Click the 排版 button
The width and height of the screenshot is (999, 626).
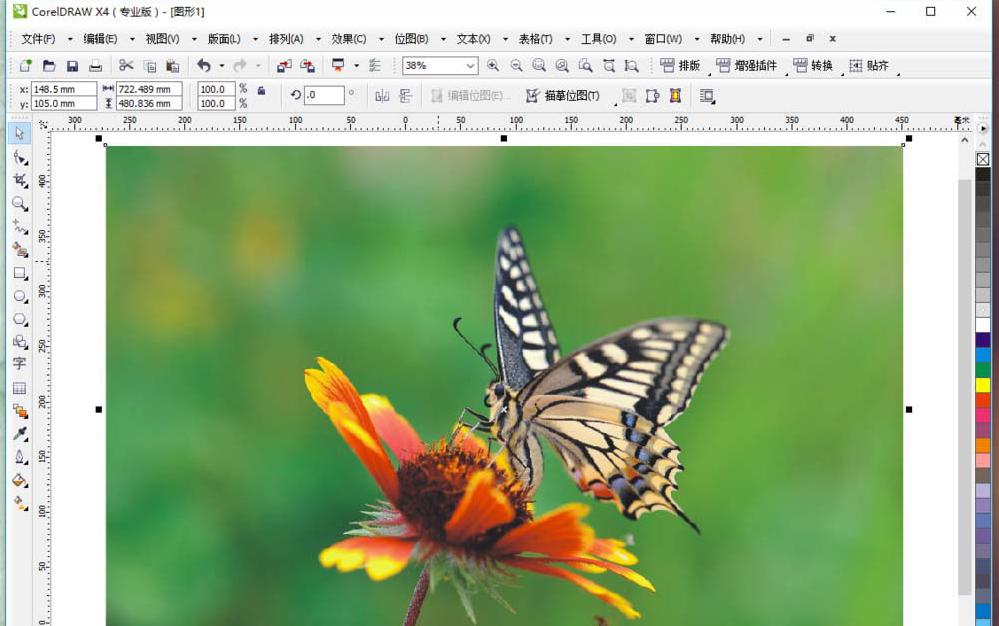point(680,66)
